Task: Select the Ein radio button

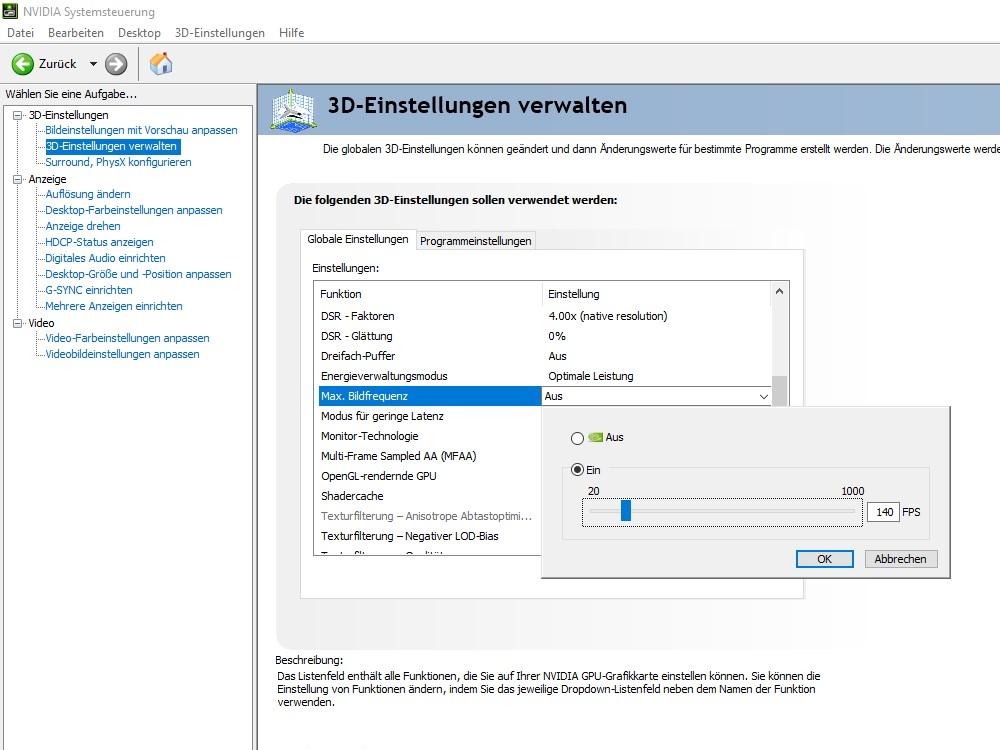Action: (x=577, y=470)
